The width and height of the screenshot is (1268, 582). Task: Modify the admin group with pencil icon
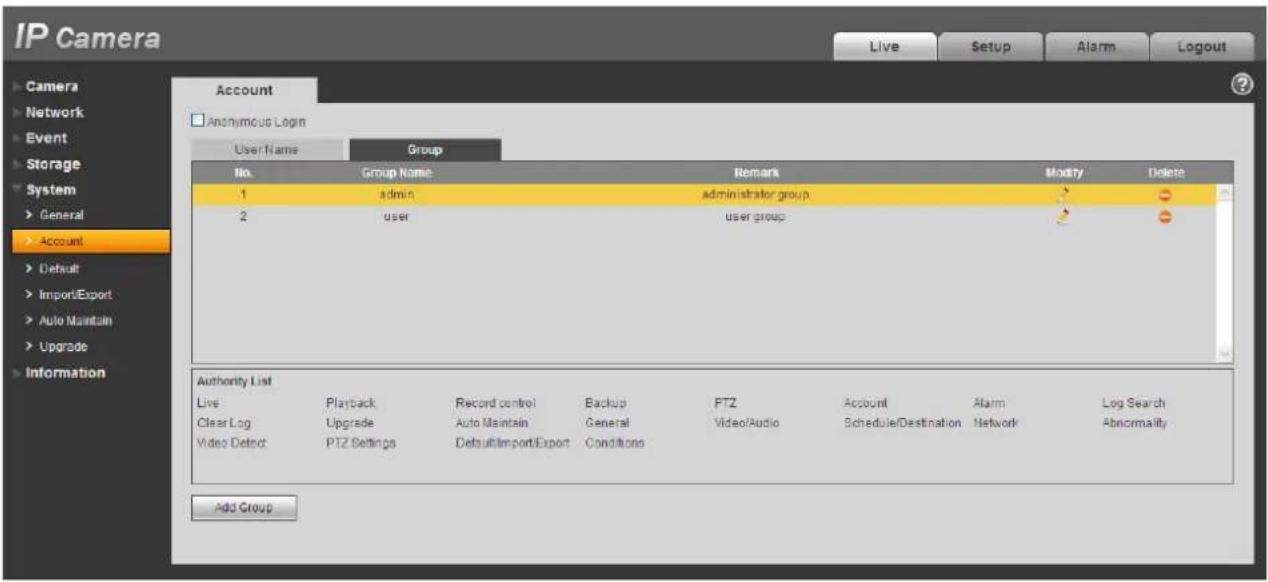[1065, 194]
